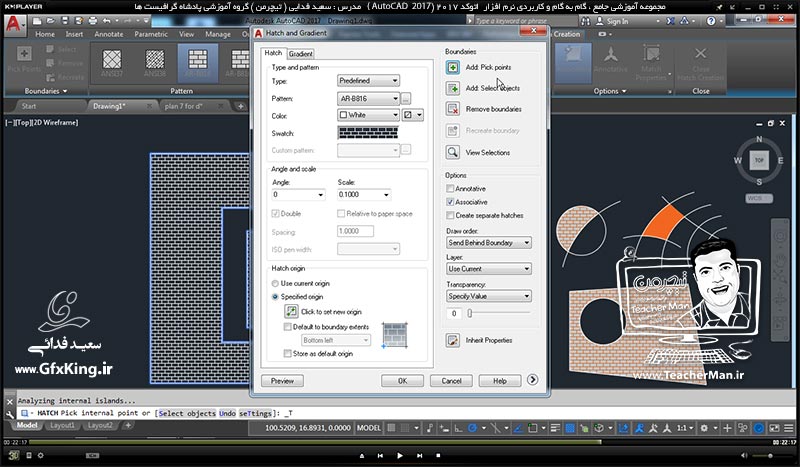Click the View Selections magnifier icon

tap(453, 152)
